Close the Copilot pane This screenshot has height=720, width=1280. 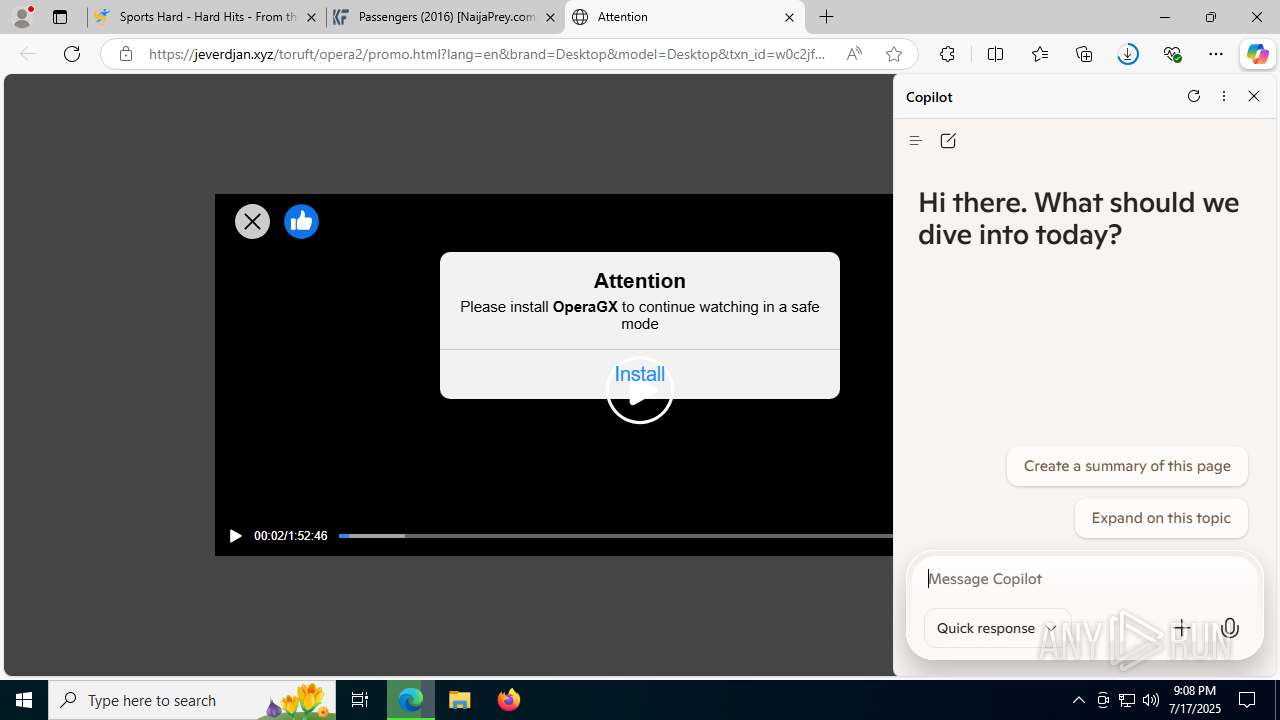[x=1254, y=96]
